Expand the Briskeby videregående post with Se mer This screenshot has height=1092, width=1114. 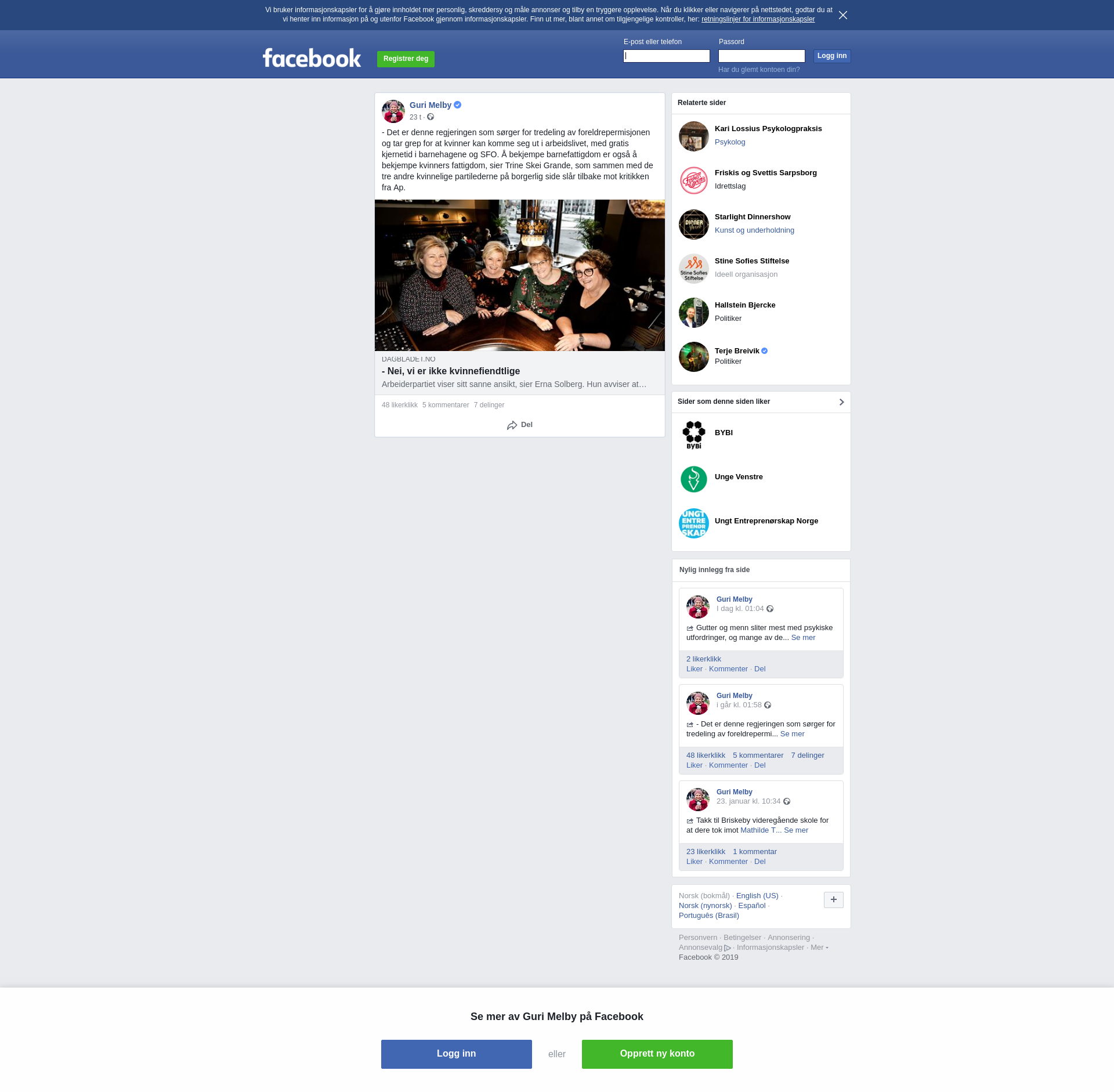tap(796, 830)
